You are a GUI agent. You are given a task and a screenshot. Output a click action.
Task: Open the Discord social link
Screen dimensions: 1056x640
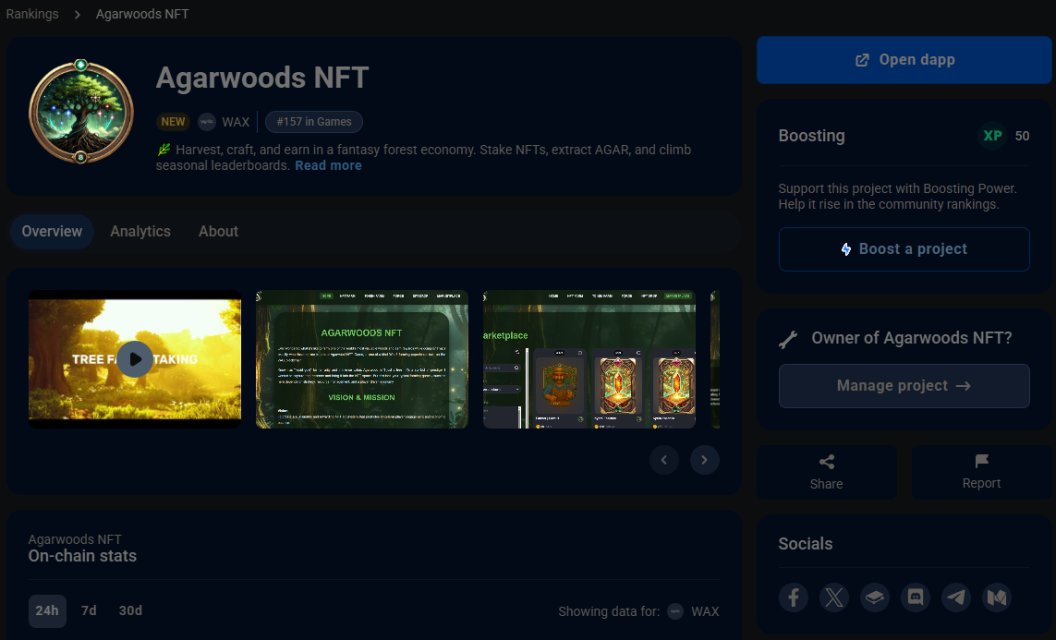coord(915,597)
